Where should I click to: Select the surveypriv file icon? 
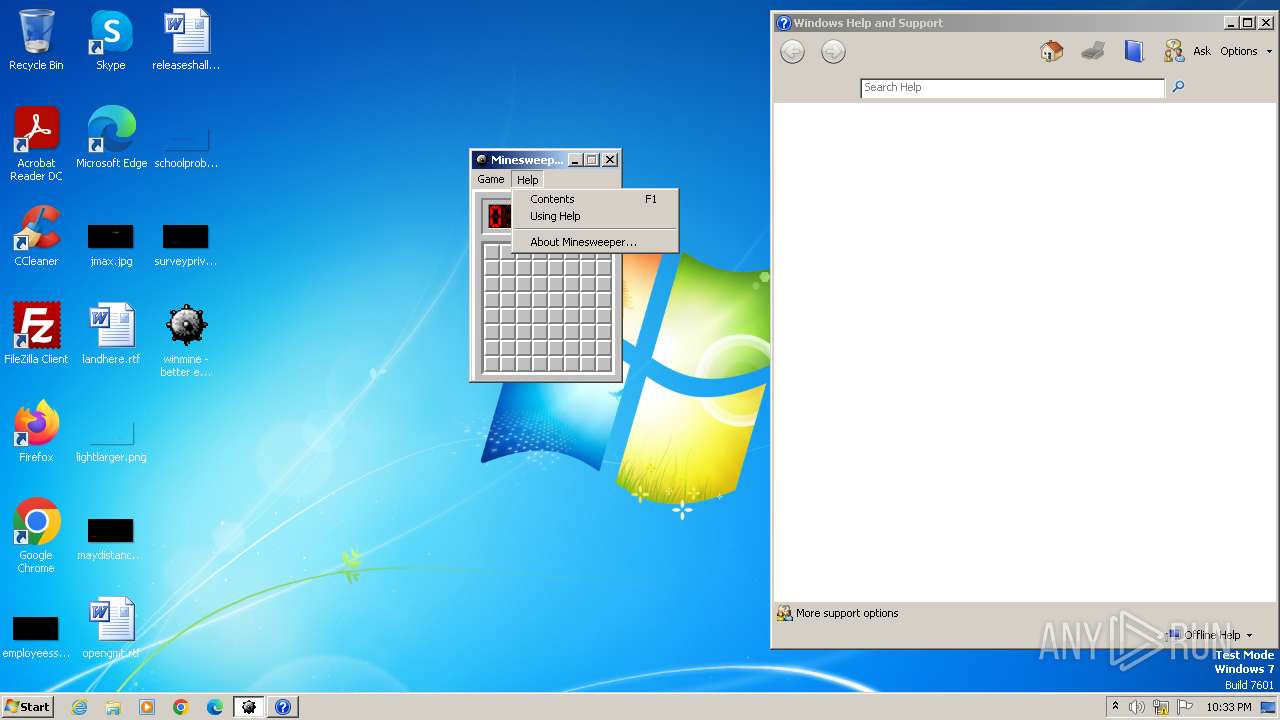[186, 246]
